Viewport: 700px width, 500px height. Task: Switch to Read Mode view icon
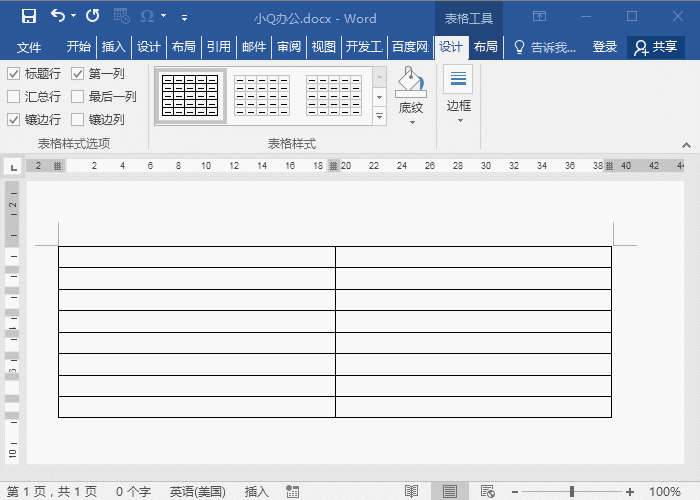tap(411, 492)
